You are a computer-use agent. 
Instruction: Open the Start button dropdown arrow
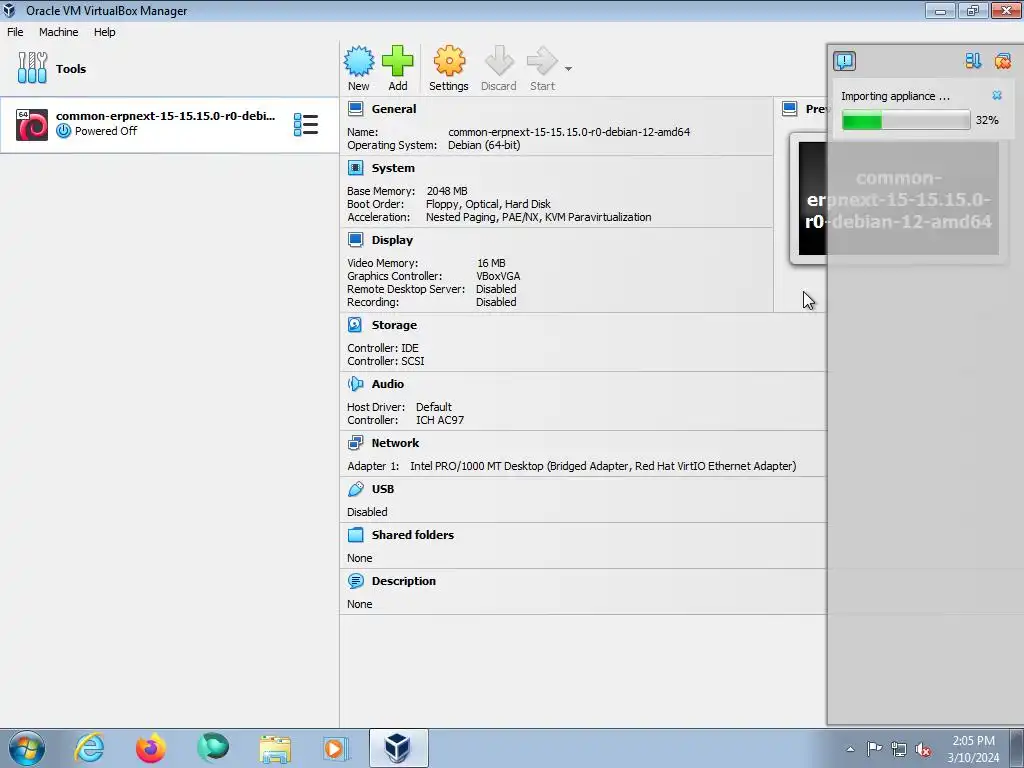(568, 69)
